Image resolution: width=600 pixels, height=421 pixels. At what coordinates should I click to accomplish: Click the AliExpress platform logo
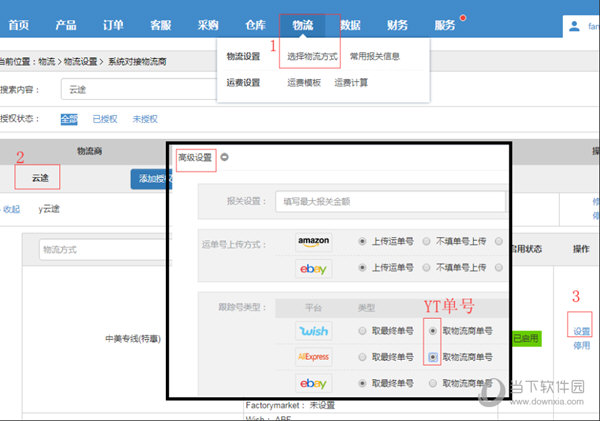click(x=313, y=356)
